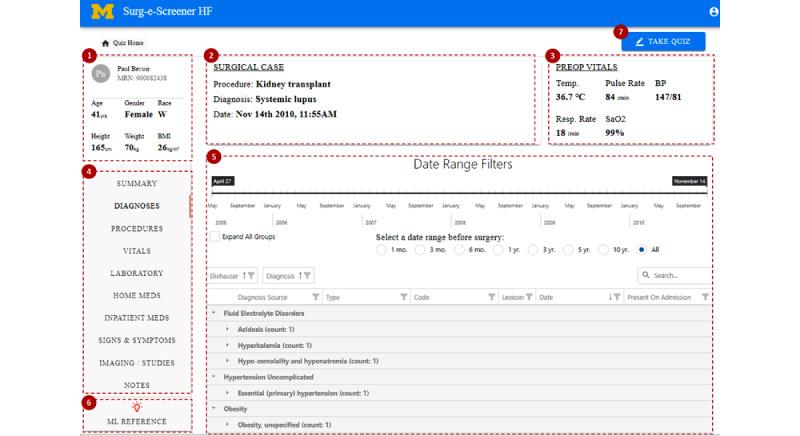Expand Essential (primary) hypertension row
This screenshot has width=800, height=436.
[x=227, y=393]
